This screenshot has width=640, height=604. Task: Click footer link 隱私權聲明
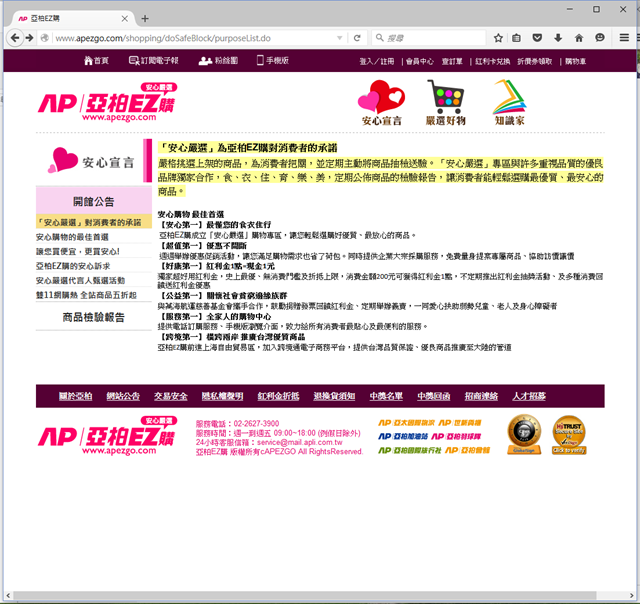(x=222, y=396)
